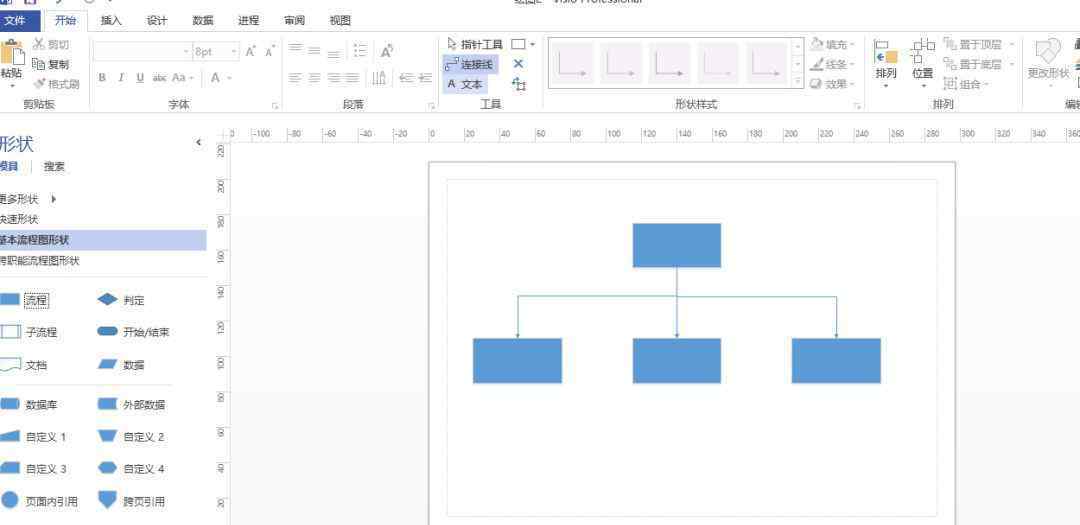Click the connection point X tool
The height and width of the screenshot is (525, 1080).
pyautogui.click(x=518, y=64)
